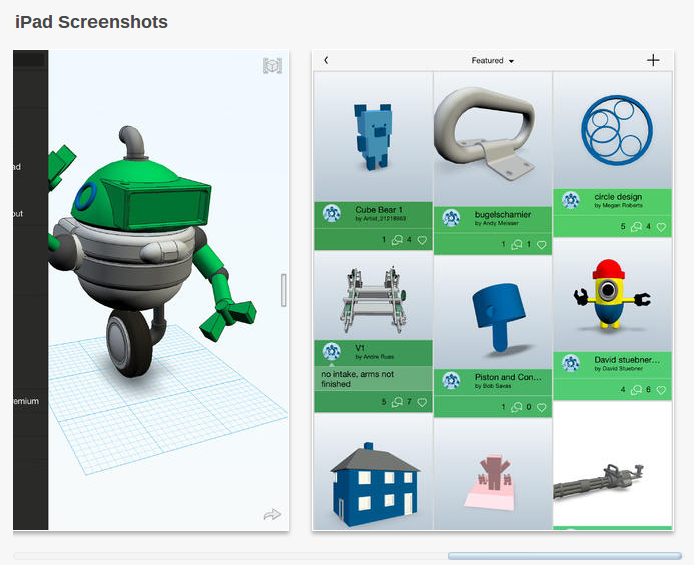Like the bugelscharnier design with the heart icon

(x=541, y=245)
